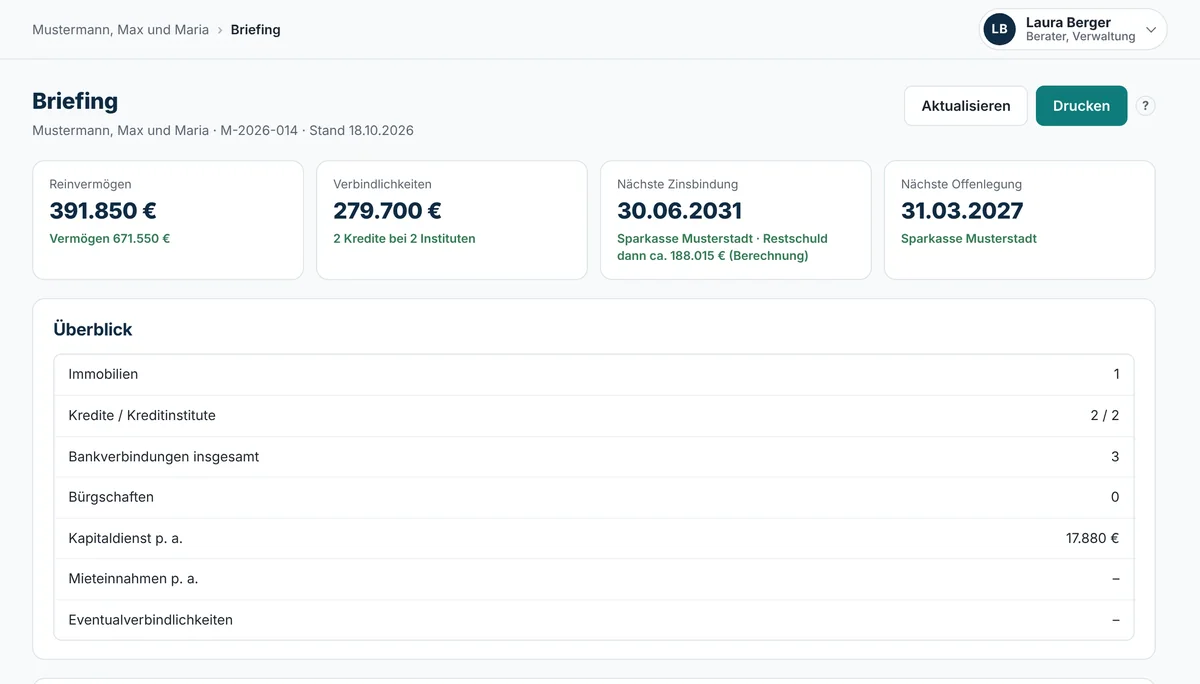Click the Überblick section heading
Viewport: 1200px width, 684px height.
(93, 329)
